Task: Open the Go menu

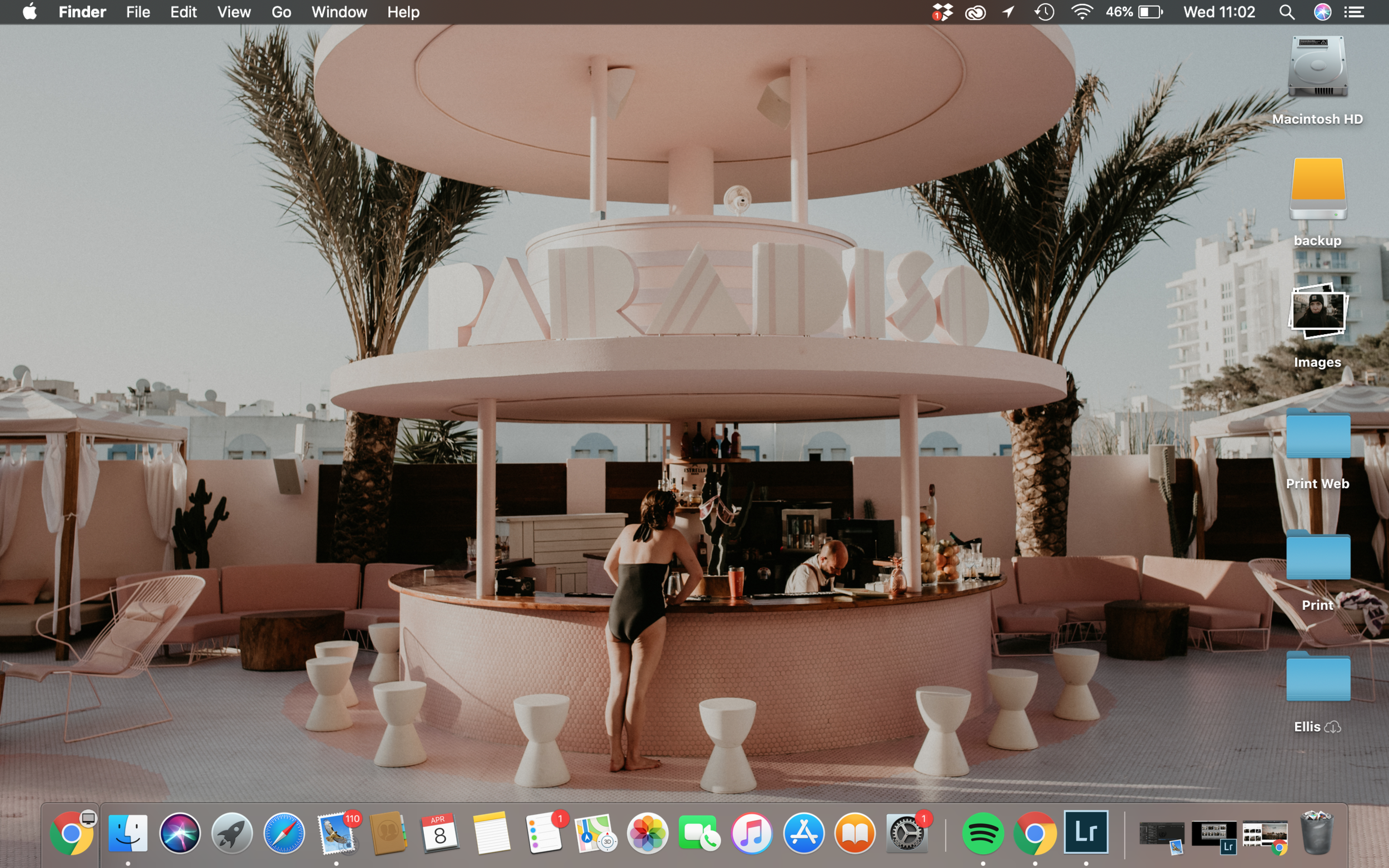Action: coord(281,12)
